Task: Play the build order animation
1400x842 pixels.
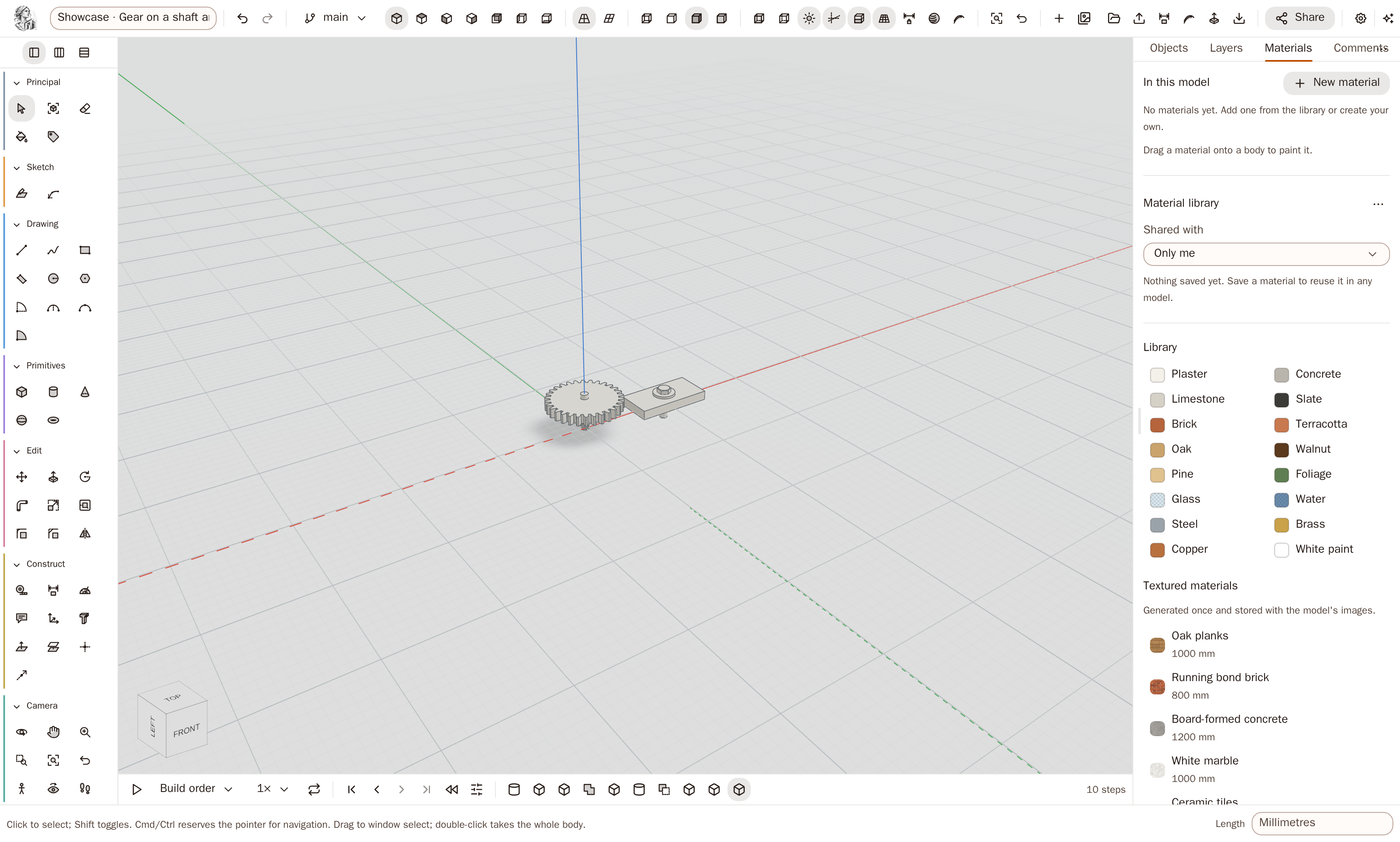Action: pyautogui.click(x=137, y=790)
